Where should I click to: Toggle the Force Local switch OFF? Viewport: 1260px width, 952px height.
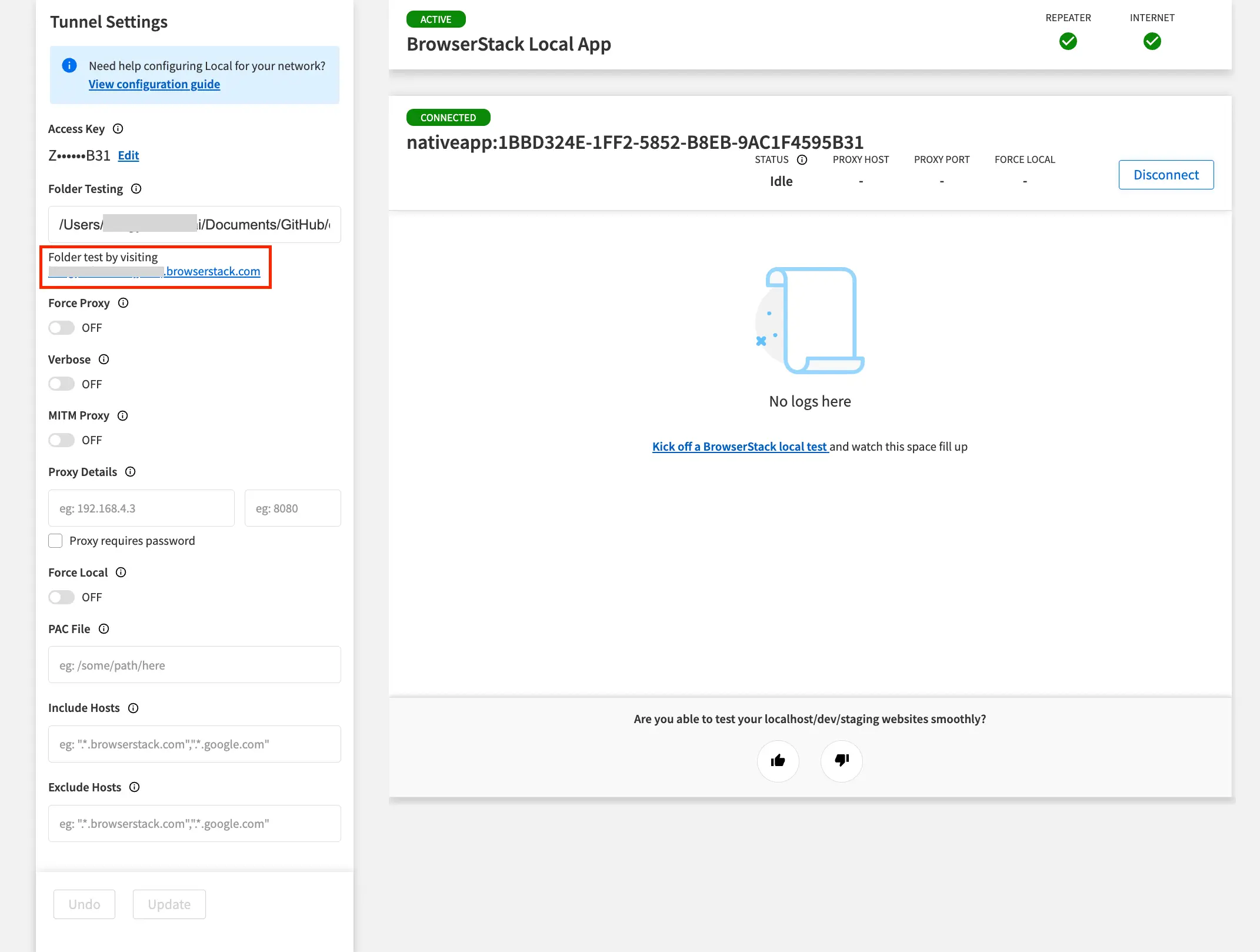click(x=62, y=597)
